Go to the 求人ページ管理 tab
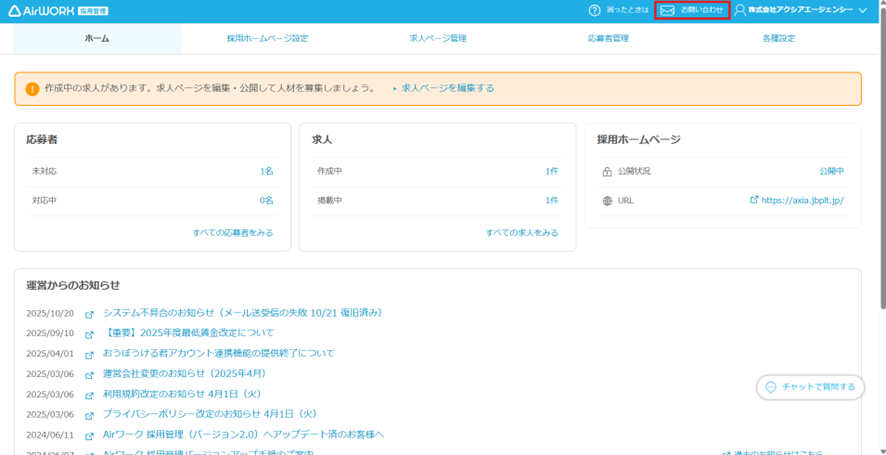 click(438, 39)
